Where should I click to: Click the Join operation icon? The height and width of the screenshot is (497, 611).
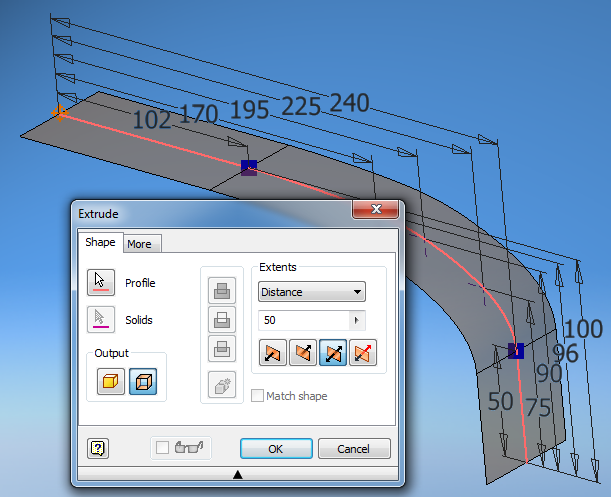click(x=222, y=290)
